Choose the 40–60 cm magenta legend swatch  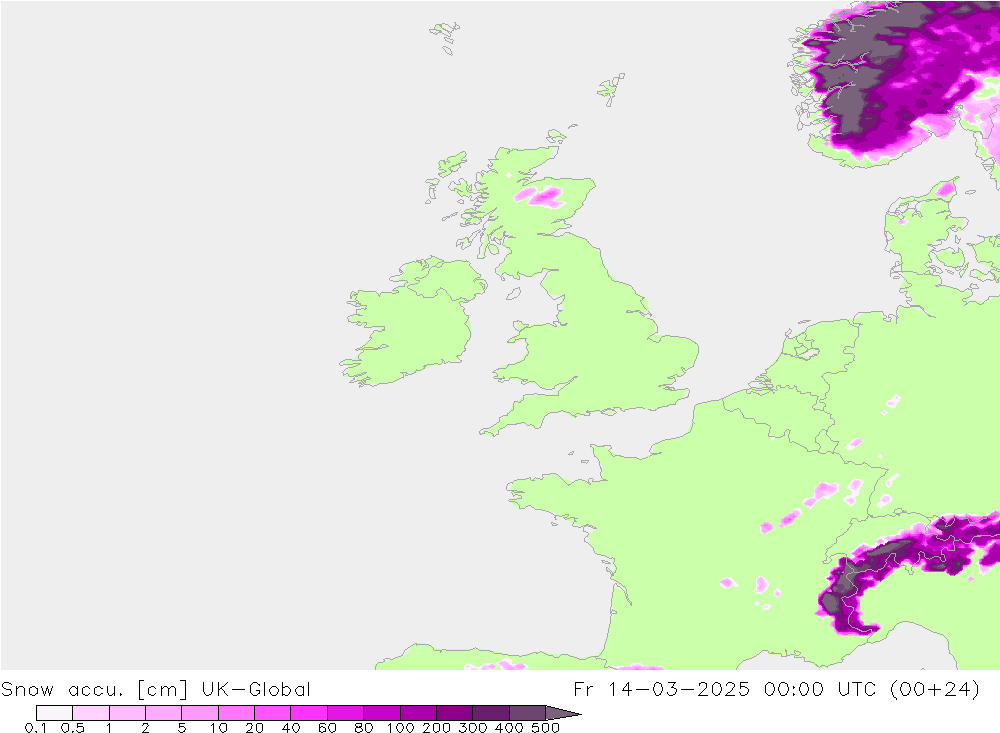309,713
